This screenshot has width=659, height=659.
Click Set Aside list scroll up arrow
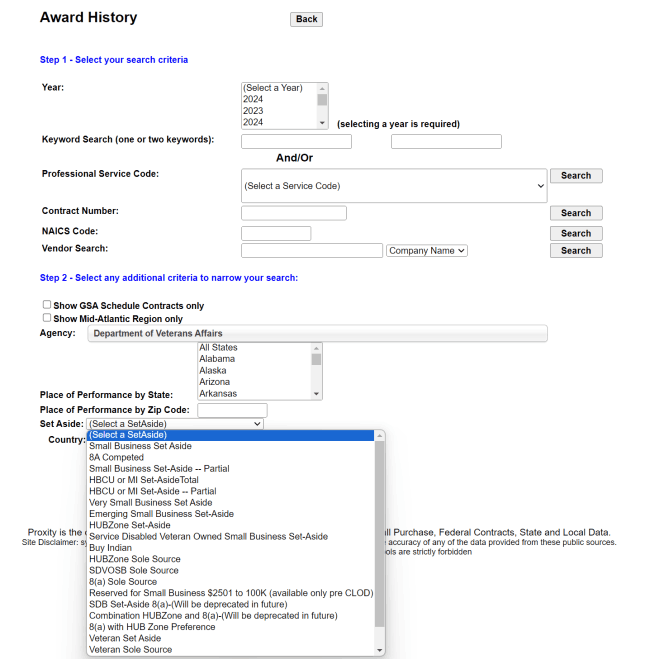click(380, 436)
